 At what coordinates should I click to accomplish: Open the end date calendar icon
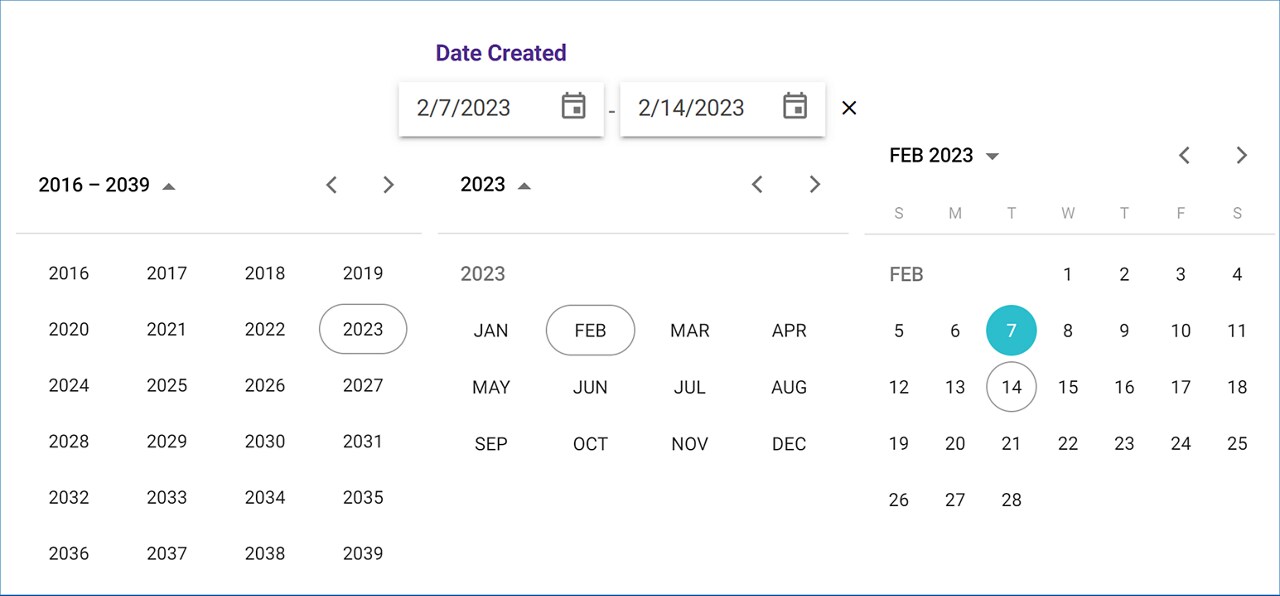point(795,106)
